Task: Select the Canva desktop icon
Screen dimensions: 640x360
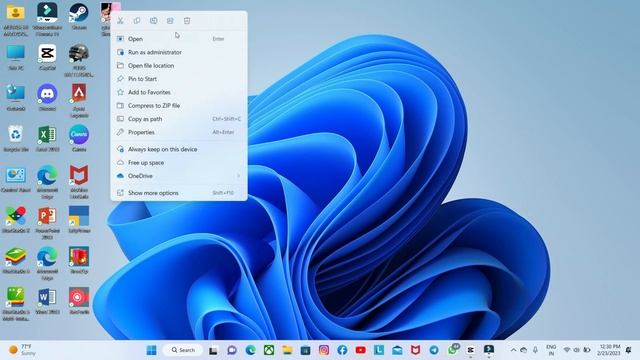Action: point(79,139)
